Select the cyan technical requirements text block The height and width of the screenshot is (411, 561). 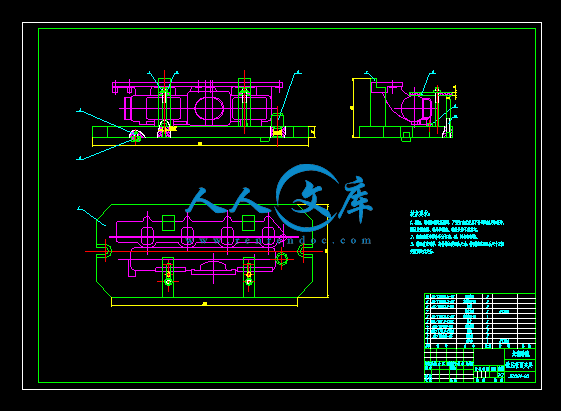457,232
